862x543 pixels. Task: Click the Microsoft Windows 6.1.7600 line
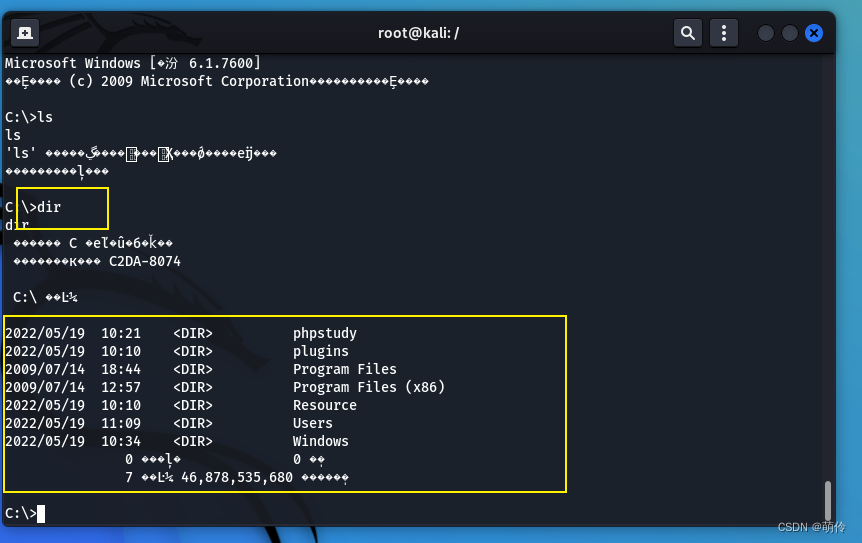(132, 63)
